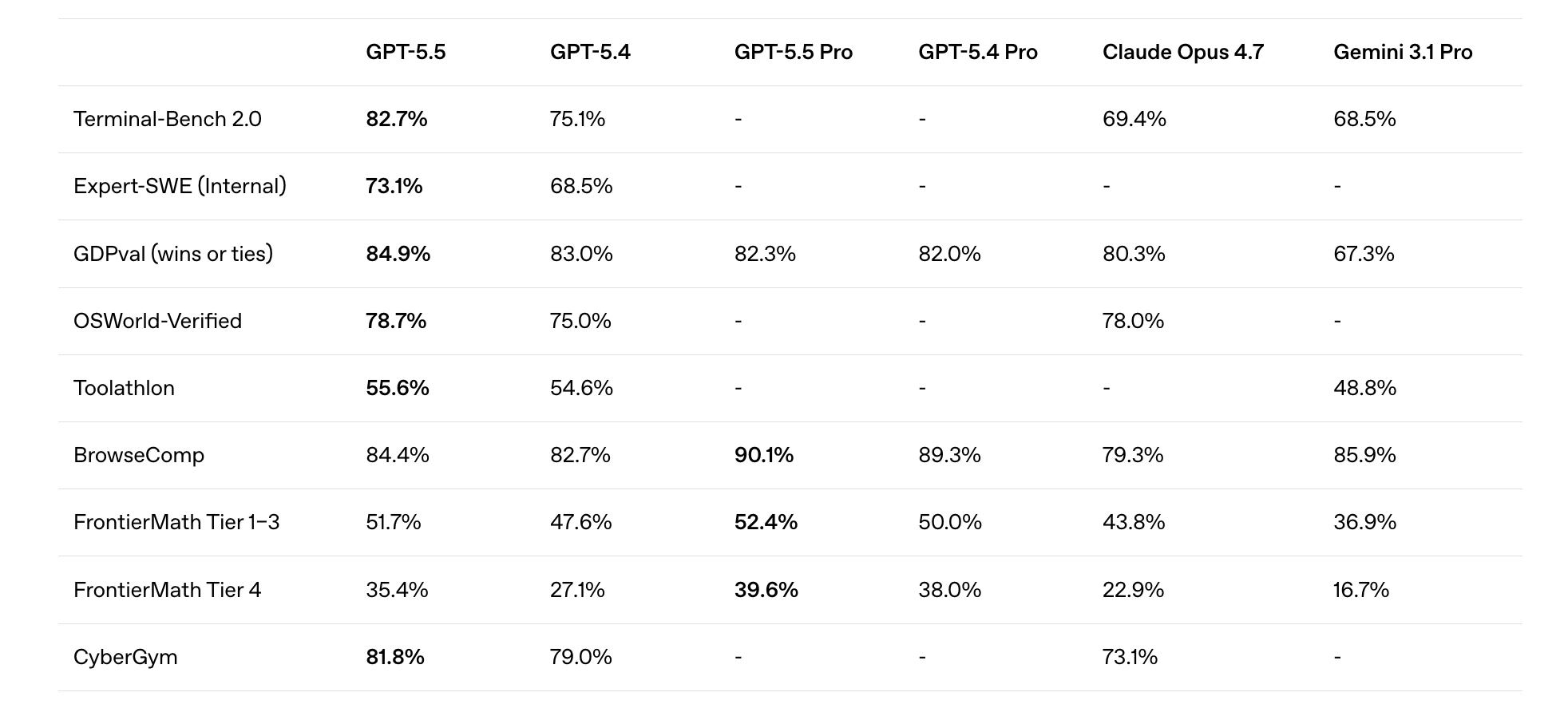This screenshot has width=1568, height=720.
Task: Click the GPT-5.5 Pro column header
Action: pyautogui.click(x=793, y=52)
